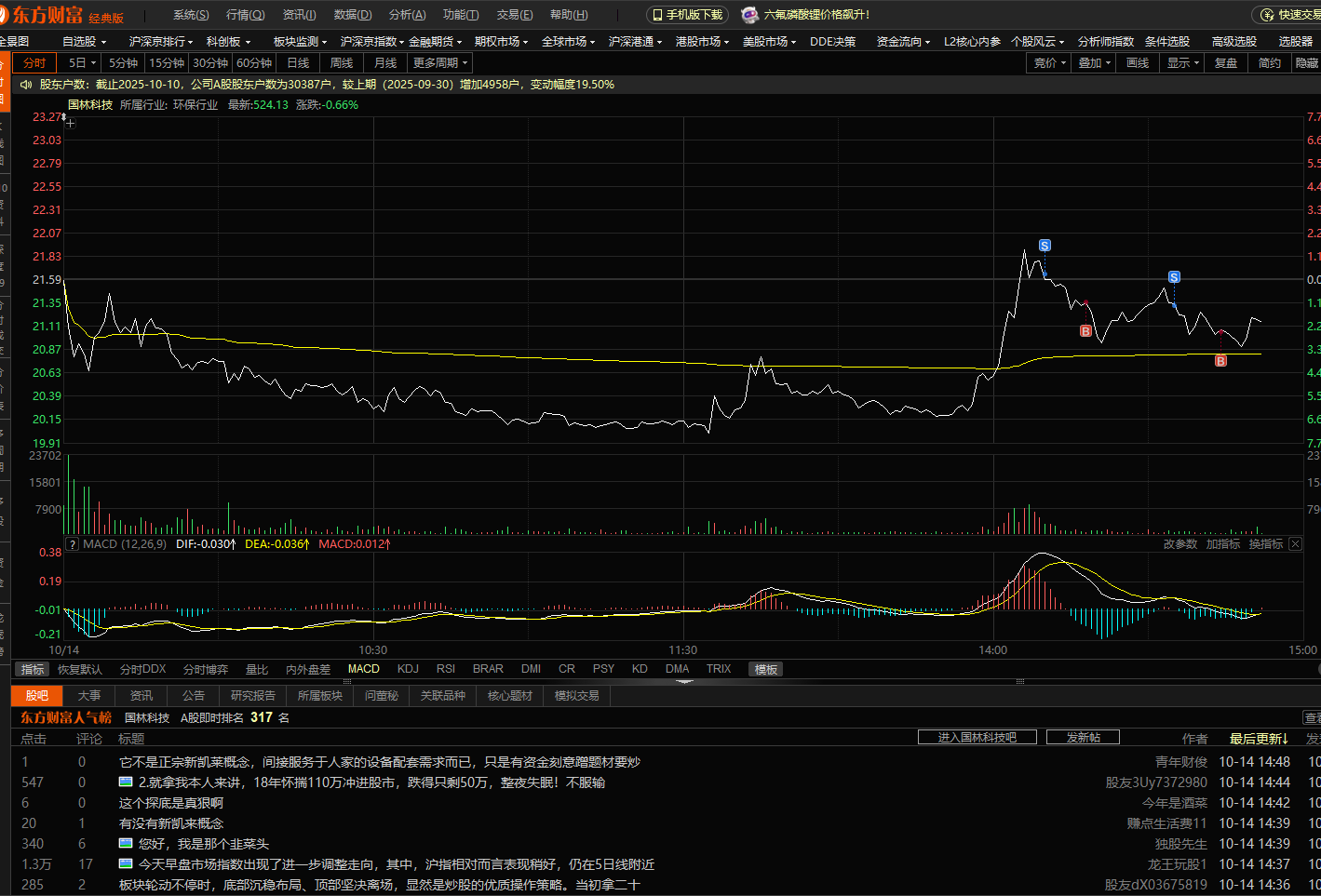Click the red B buy marker near 20.87

[1220, 361]
